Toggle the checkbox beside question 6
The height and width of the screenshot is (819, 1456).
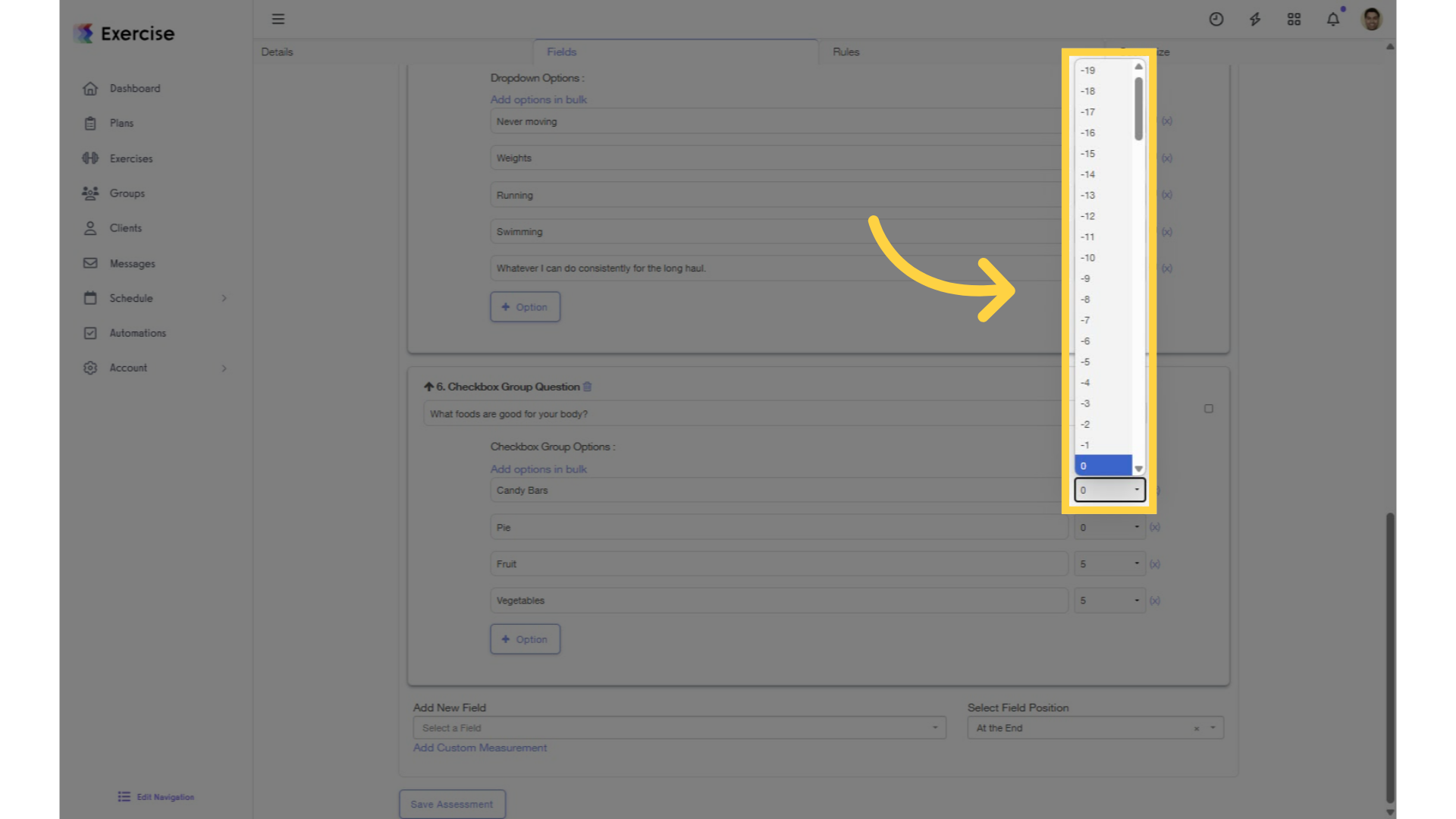1209,409
